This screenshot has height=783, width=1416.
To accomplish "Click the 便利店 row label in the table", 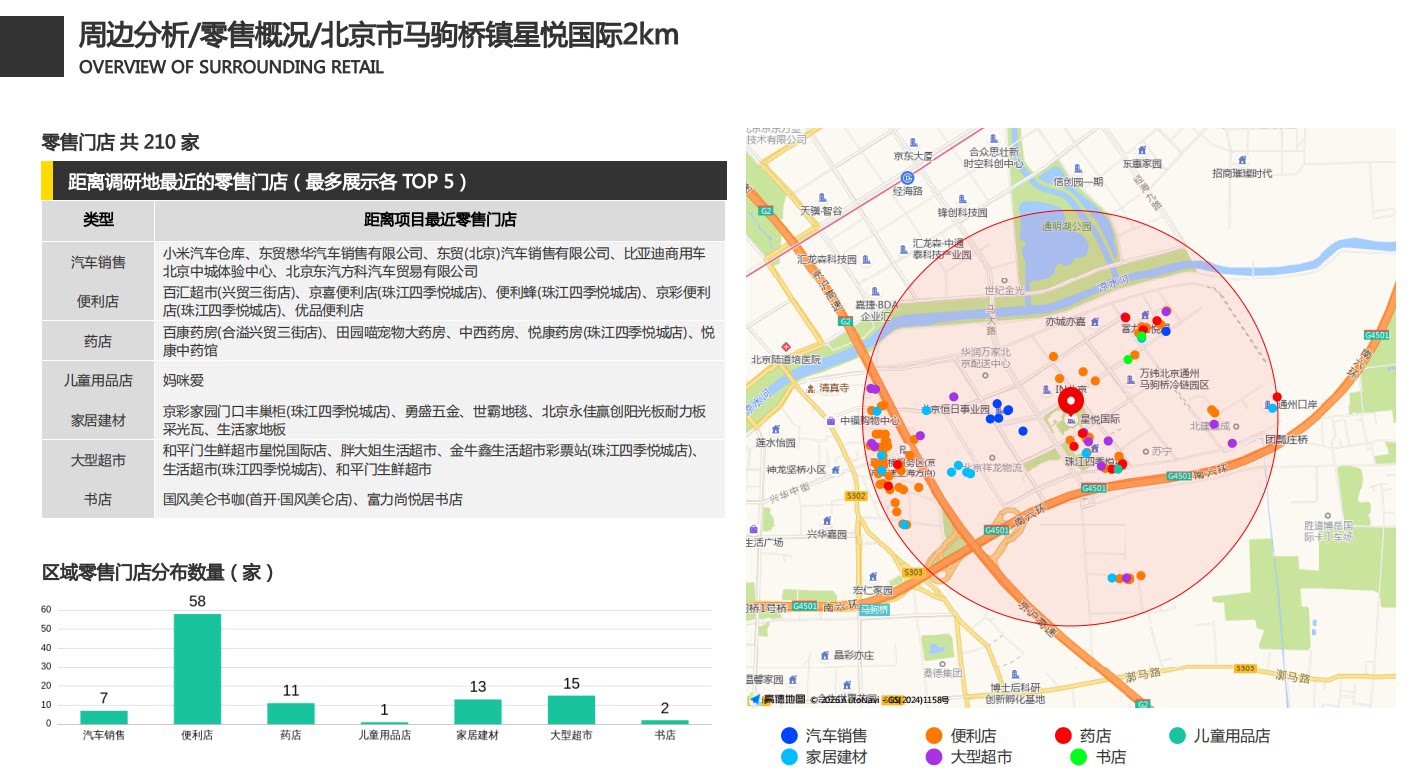I will click(x=98, y=301).
